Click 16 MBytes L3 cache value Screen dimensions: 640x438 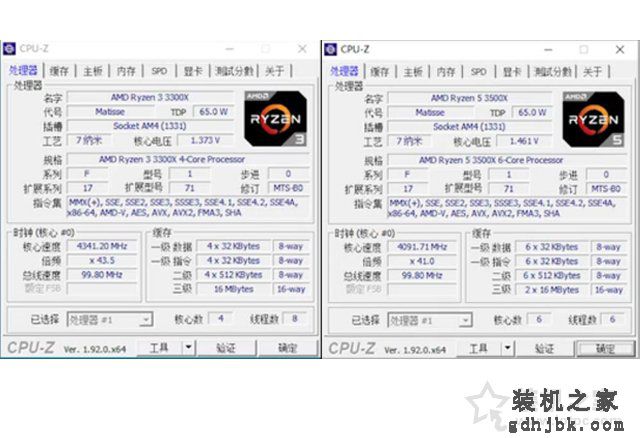(233, 289)
